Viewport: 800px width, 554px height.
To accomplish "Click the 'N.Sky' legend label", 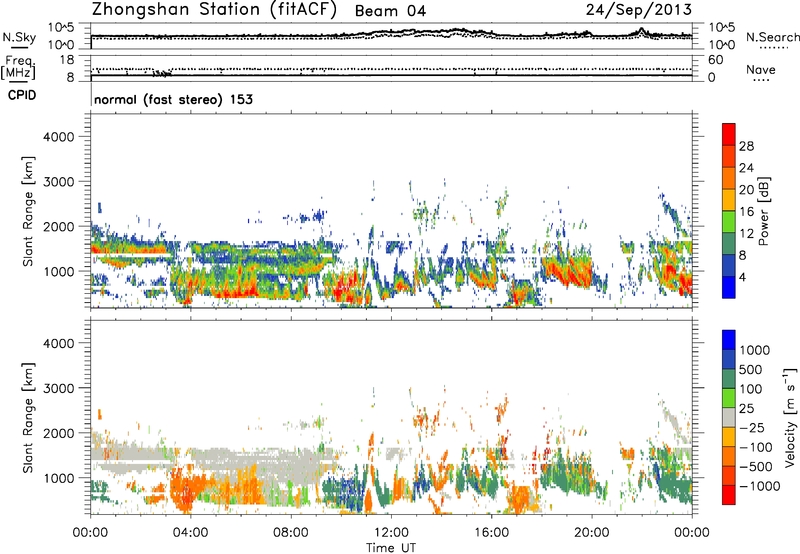I will pyautogui.click(x=19, y=37).
